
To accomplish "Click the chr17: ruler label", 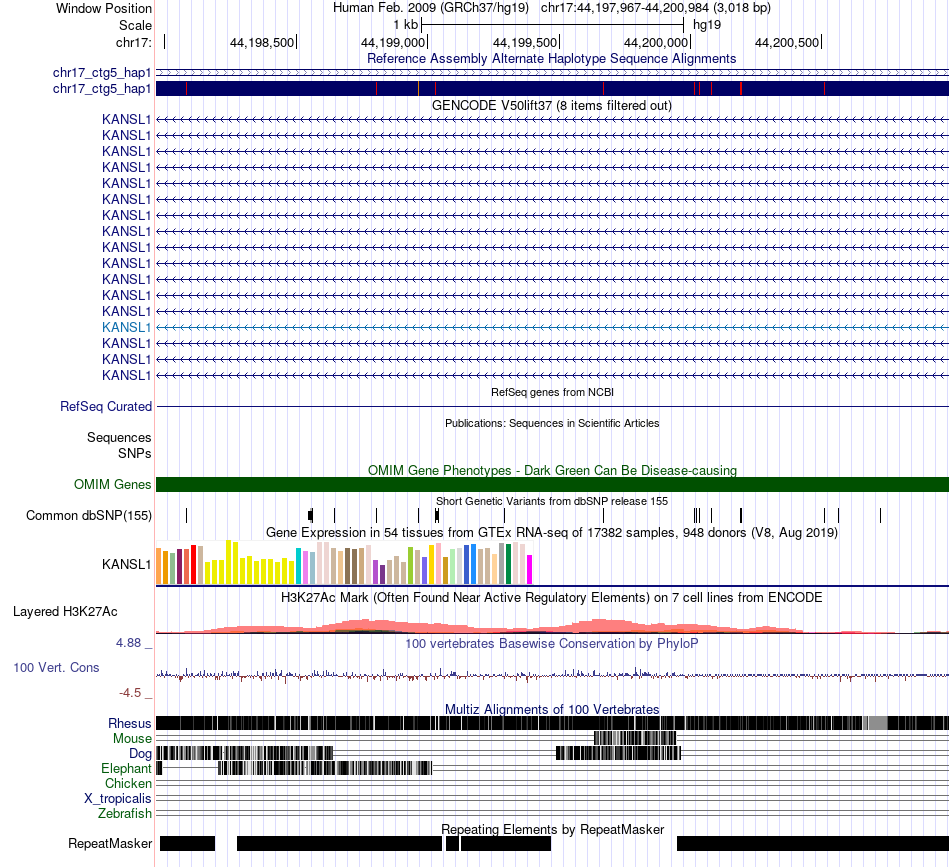I will [x=133, y=42].
